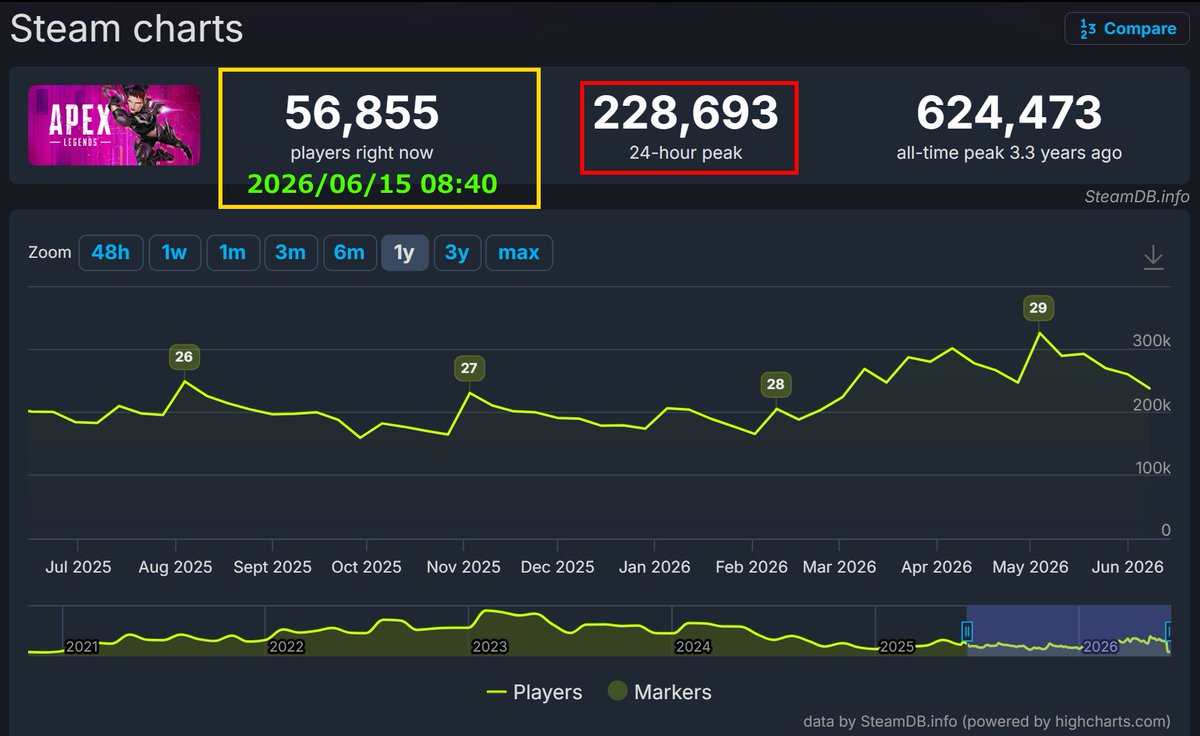Click the Nov 2025 axis label
Screen dimensions: 1200x736
click(x=462, y=567)
